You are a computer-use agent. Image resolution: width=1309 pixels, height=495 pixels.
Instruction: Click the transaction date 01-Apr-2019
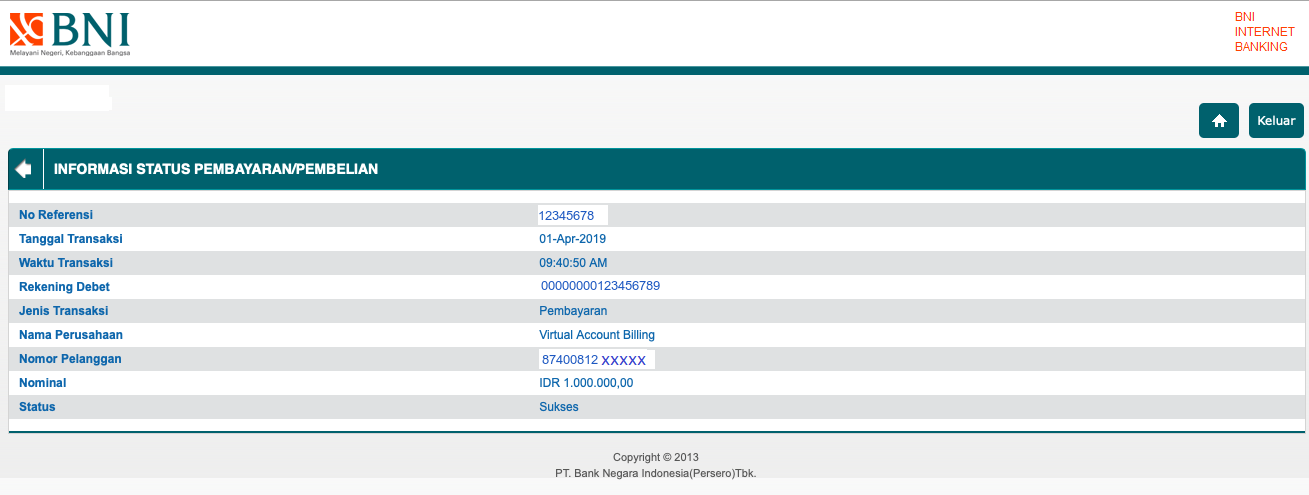pos(572,239)
